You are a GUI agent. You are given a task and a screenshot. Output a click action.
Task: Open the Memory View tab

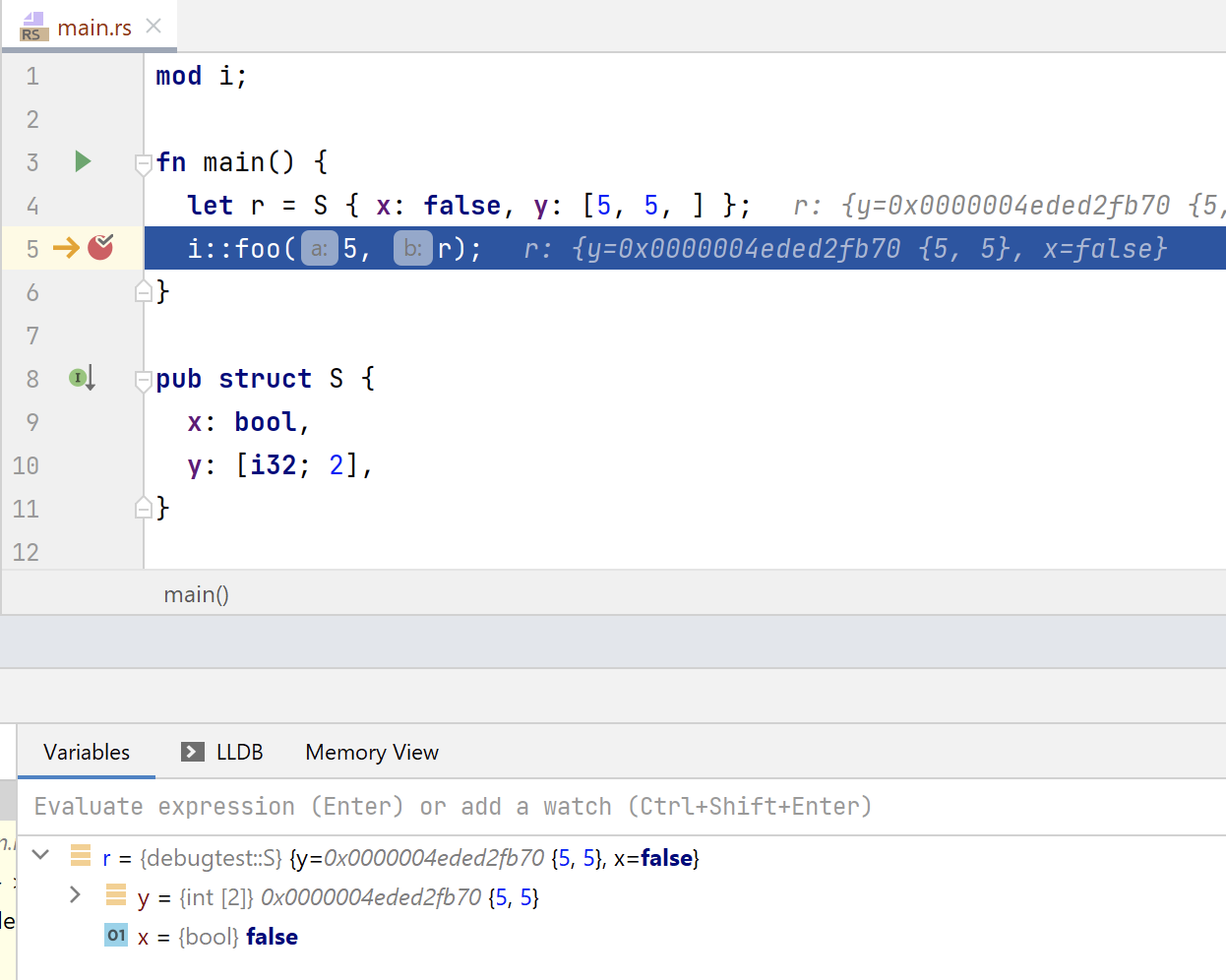tap(372, 752)
